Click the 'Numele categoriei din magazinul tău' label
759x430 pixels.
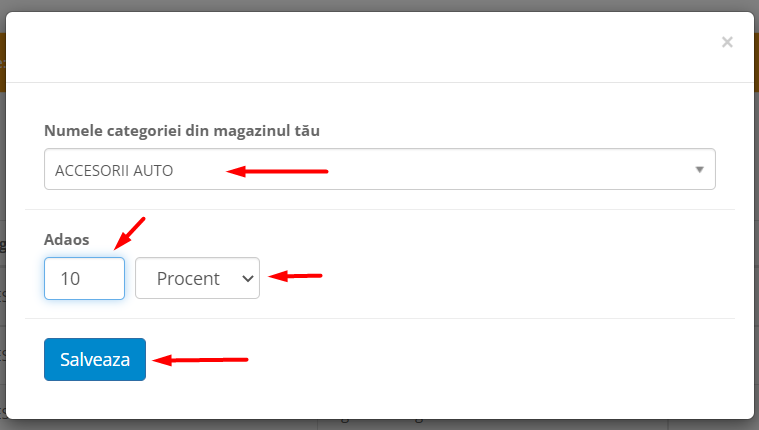point(181,130)
